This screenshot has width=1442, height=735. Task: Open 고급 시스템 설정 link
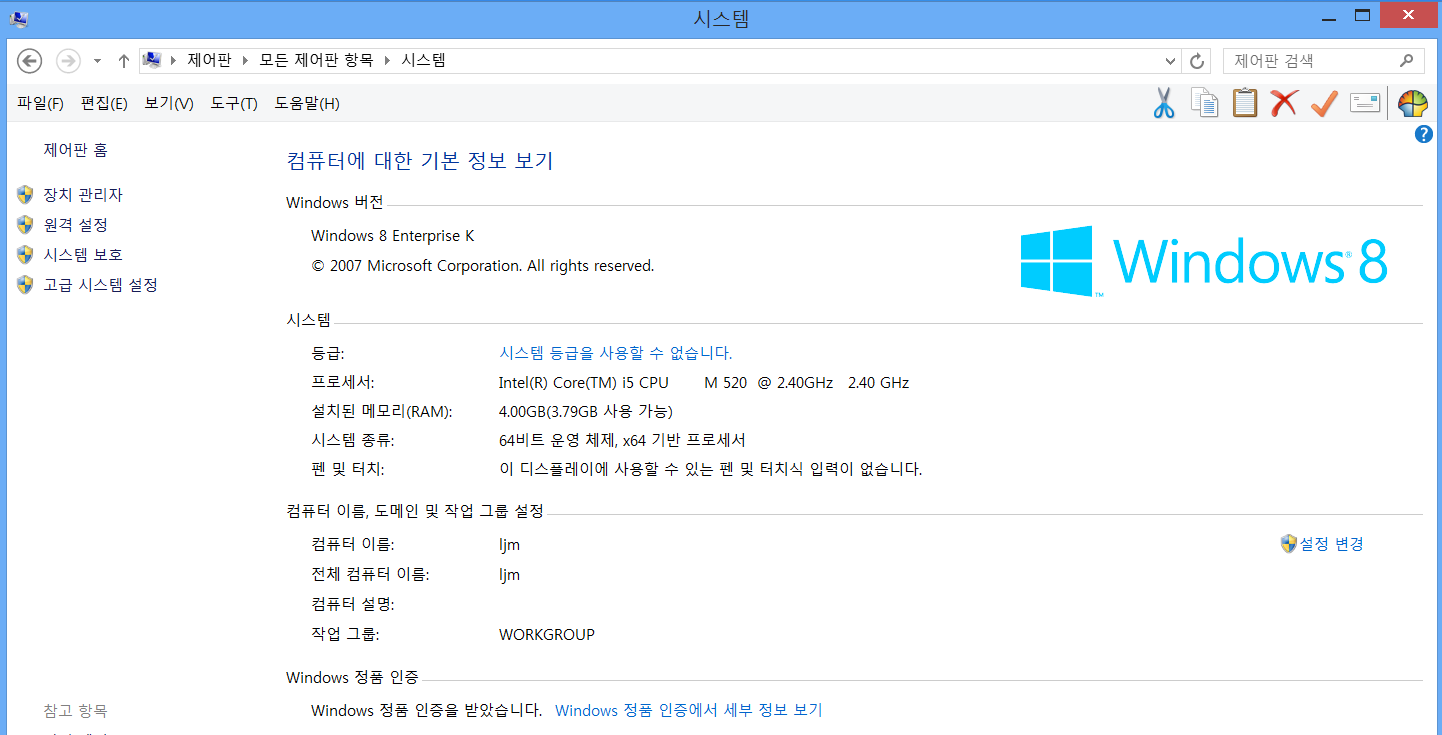(x=101, y=285)
